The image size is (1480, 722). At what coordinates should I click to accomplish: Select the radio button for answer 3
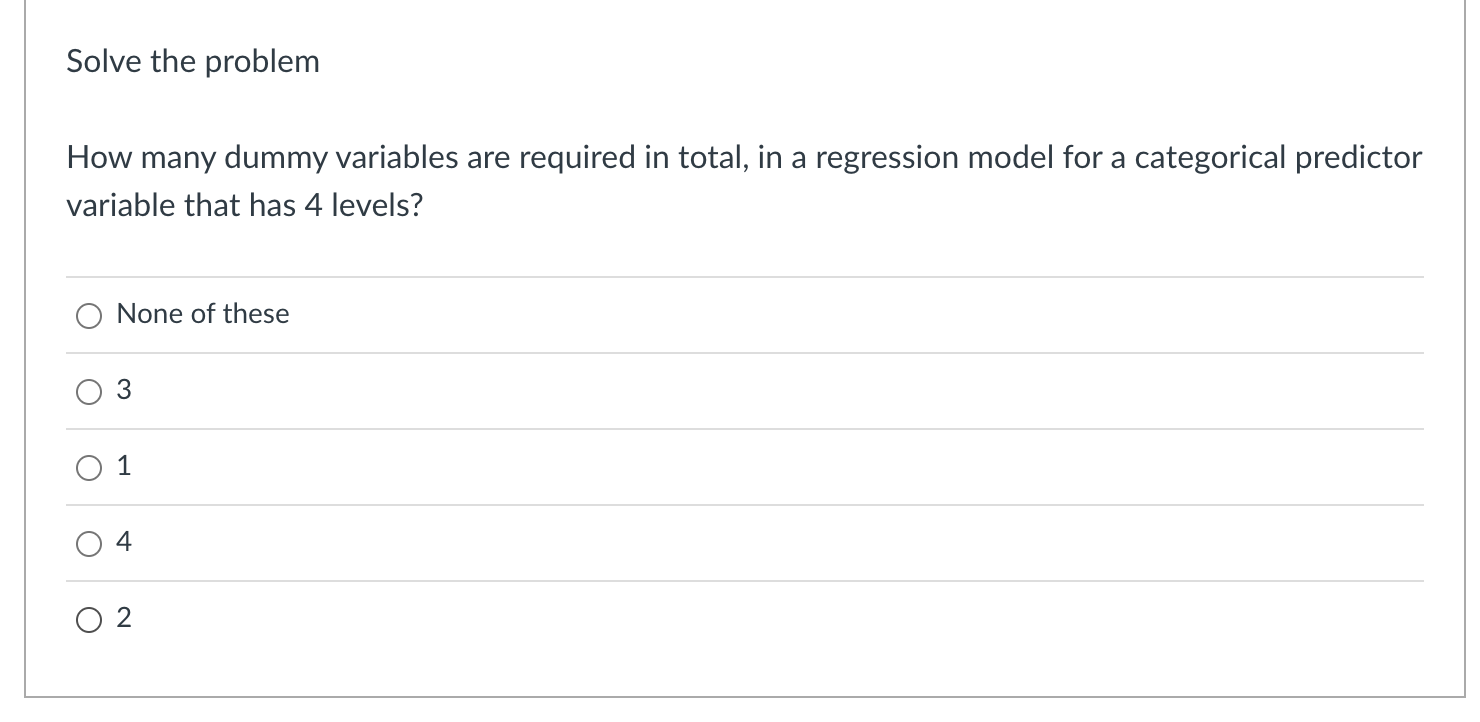[88, 392]
